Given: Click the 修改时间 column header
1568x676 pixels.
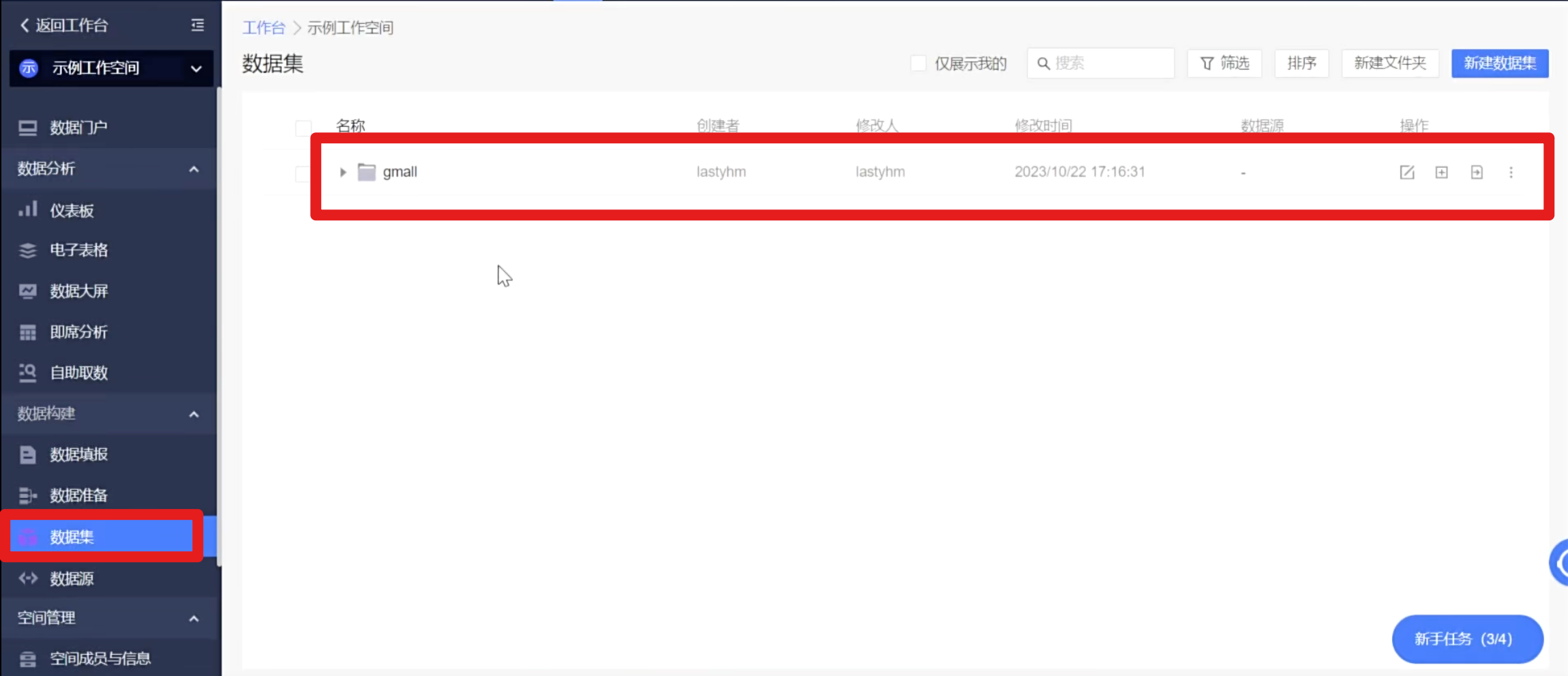Looking at the screenshot, I should (x=1043, y=126).
